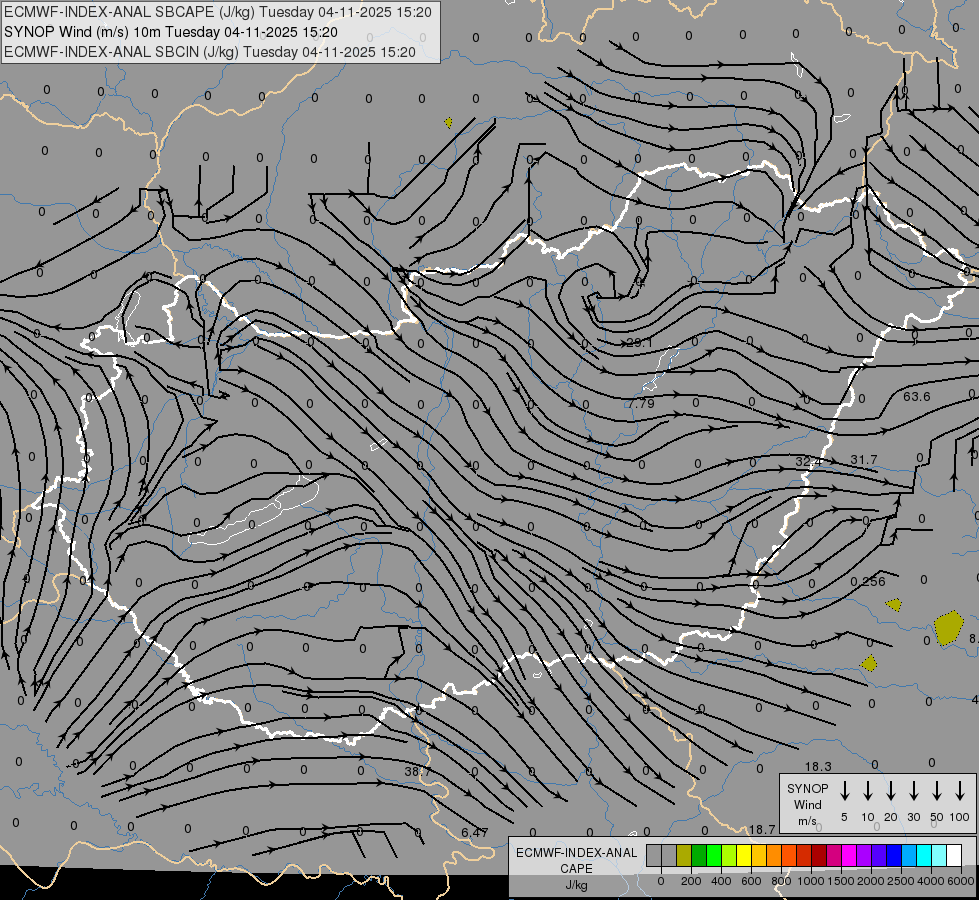The height and width of the screenshot is (900, 979).
Task: Click the ECMWF-INDEX-ANAL text in the CAPE legend
Action: tap(576, 853)
